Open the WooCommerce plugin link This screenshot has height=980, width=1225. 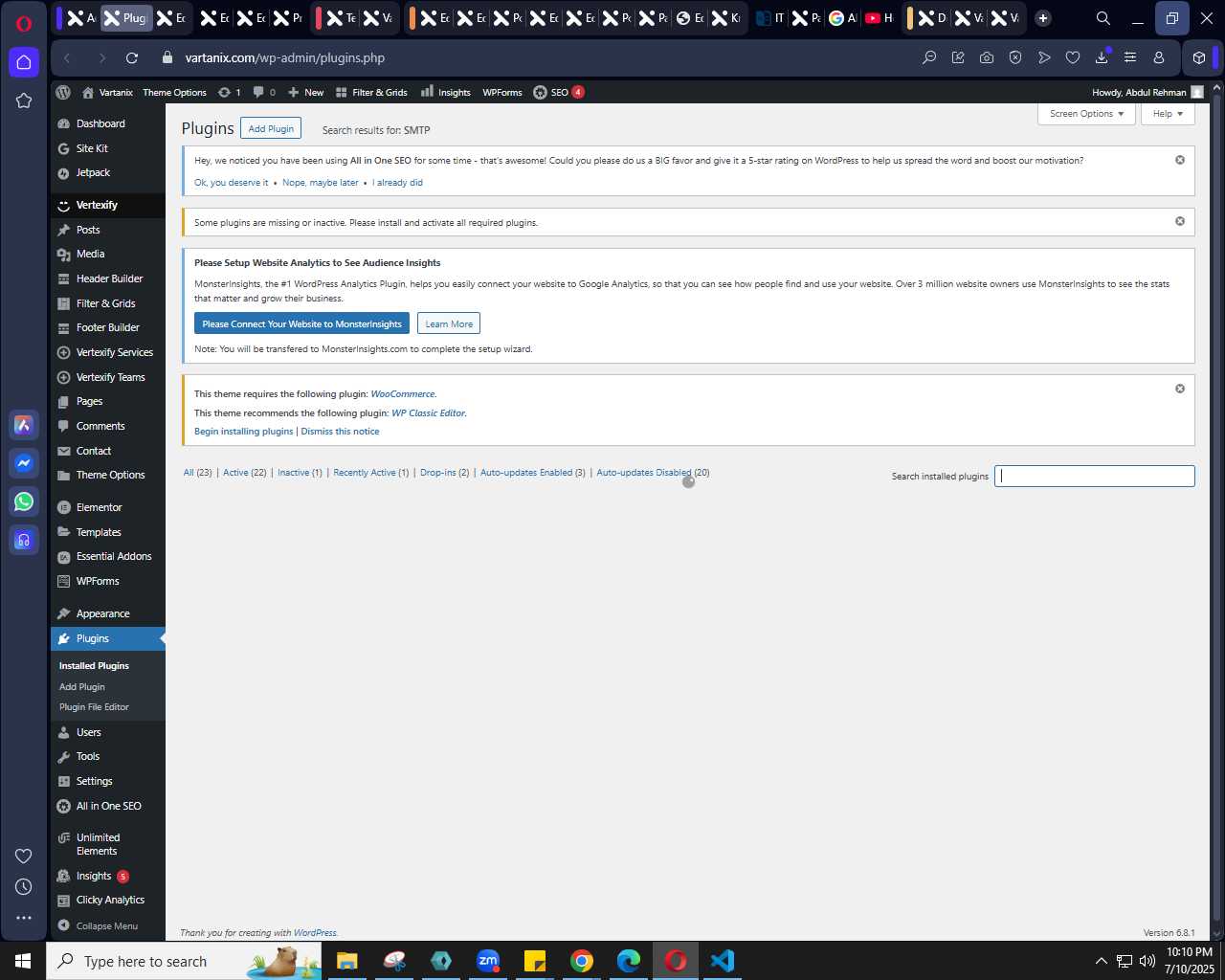tap(403, 394)
